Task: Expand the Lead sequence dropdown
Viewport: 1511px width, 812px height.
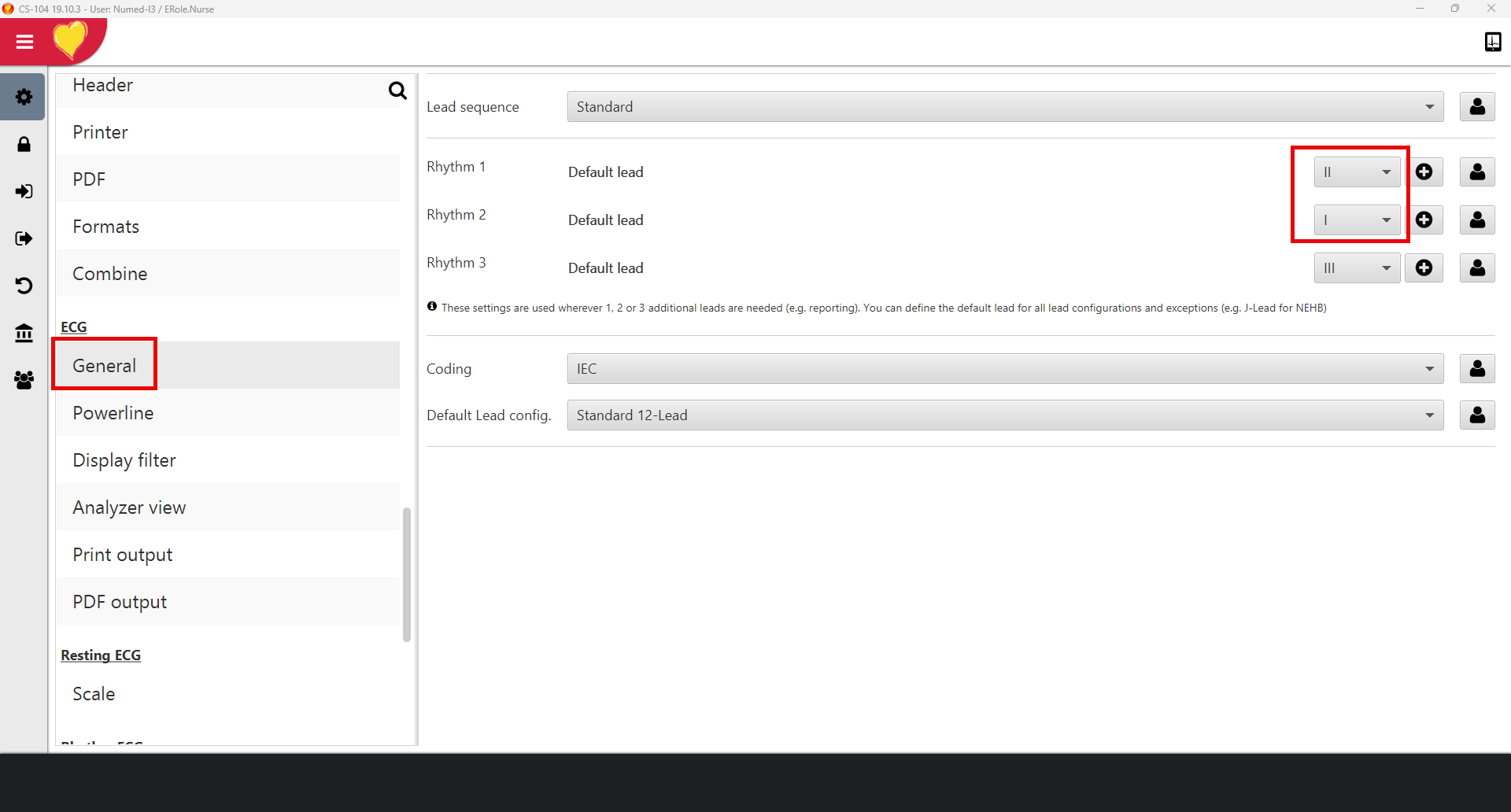Action: (x=1005, y=107)
